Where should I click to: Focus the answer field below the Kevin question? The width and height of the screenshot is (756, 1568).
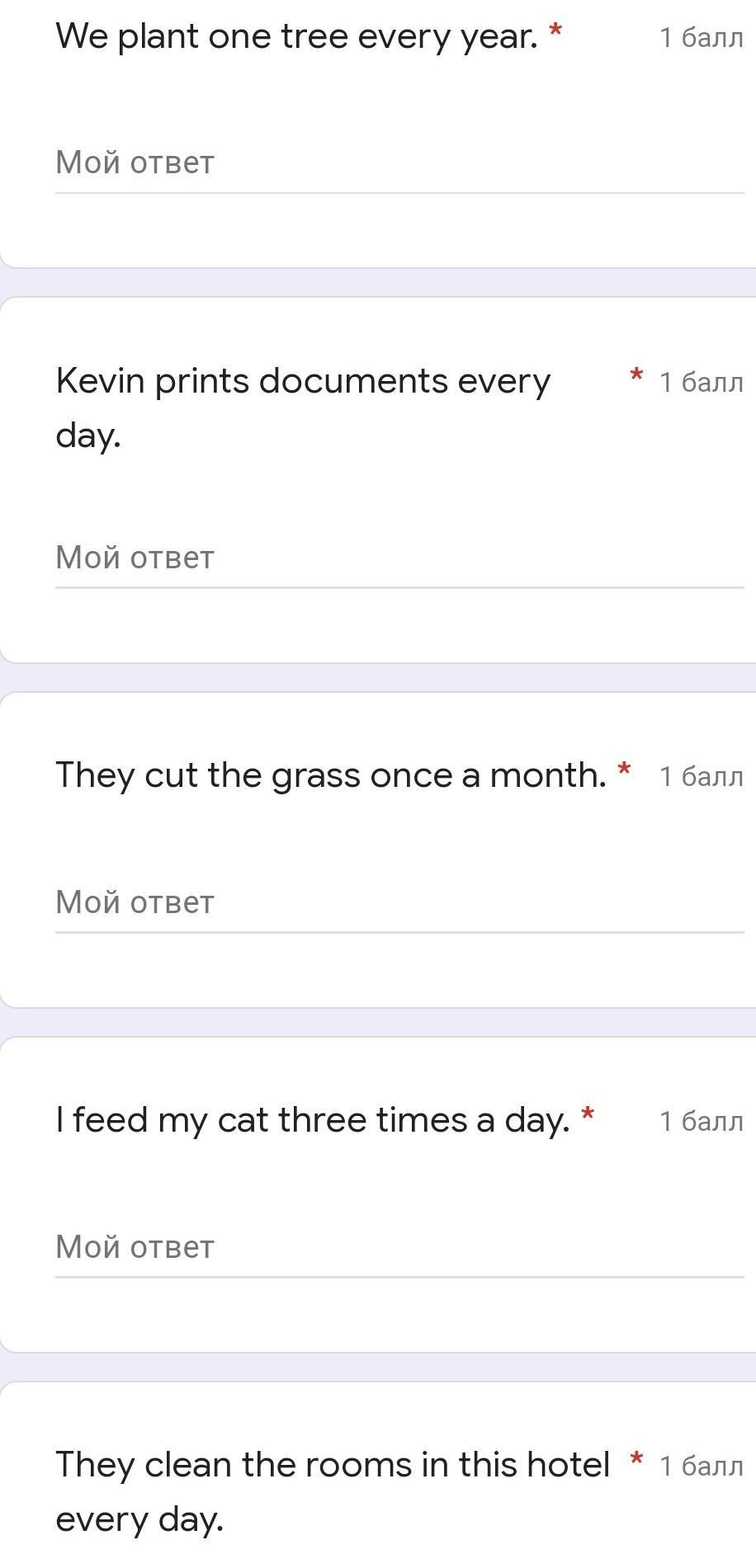[399, 558]
